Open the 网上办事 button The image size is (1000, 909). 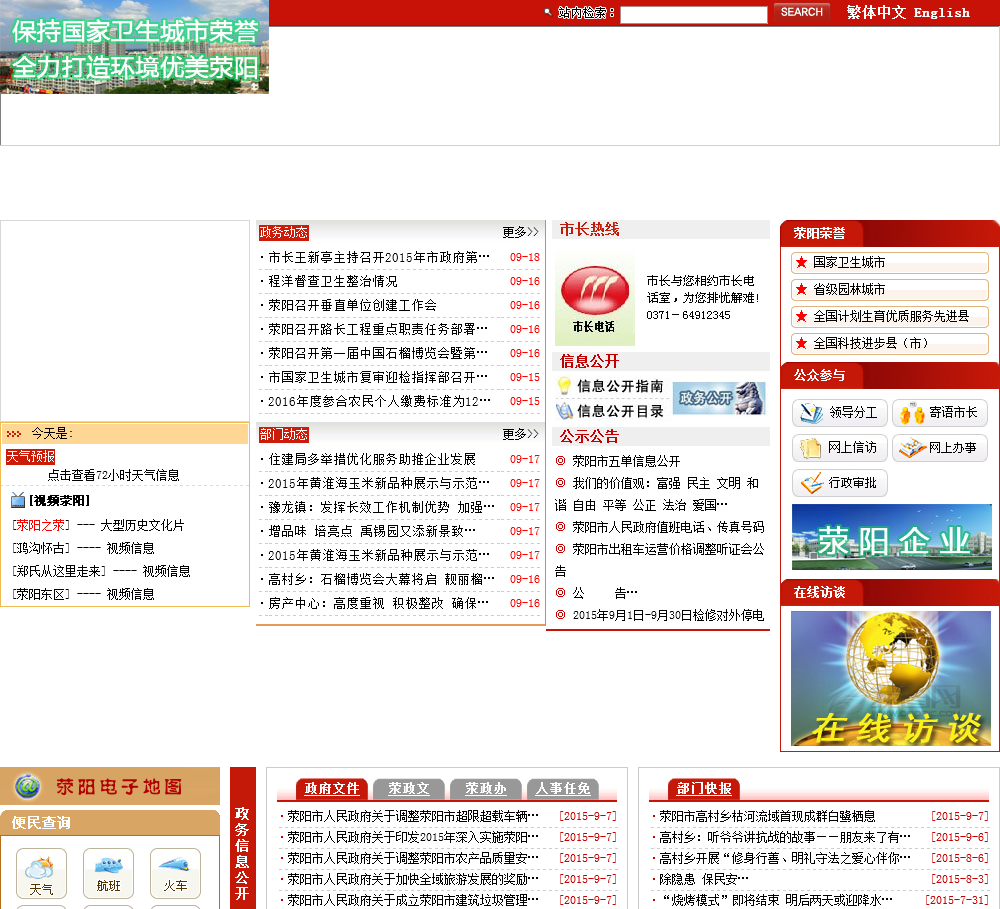[x=939, y=448]
